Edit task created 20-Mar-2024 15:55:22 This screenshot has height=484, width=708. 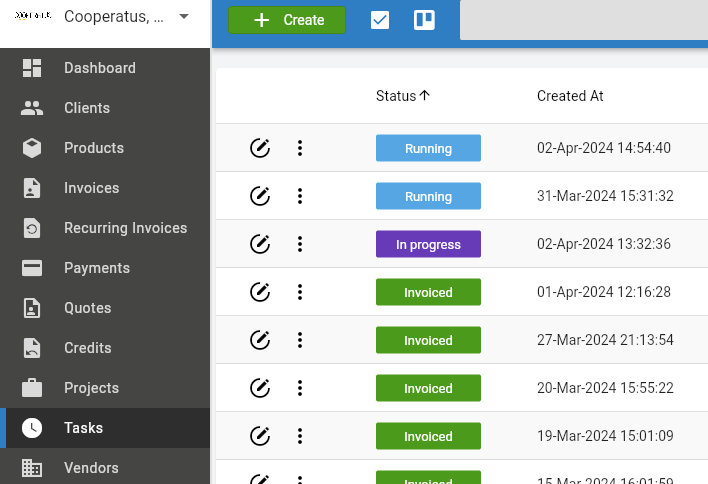coord(260,388)
